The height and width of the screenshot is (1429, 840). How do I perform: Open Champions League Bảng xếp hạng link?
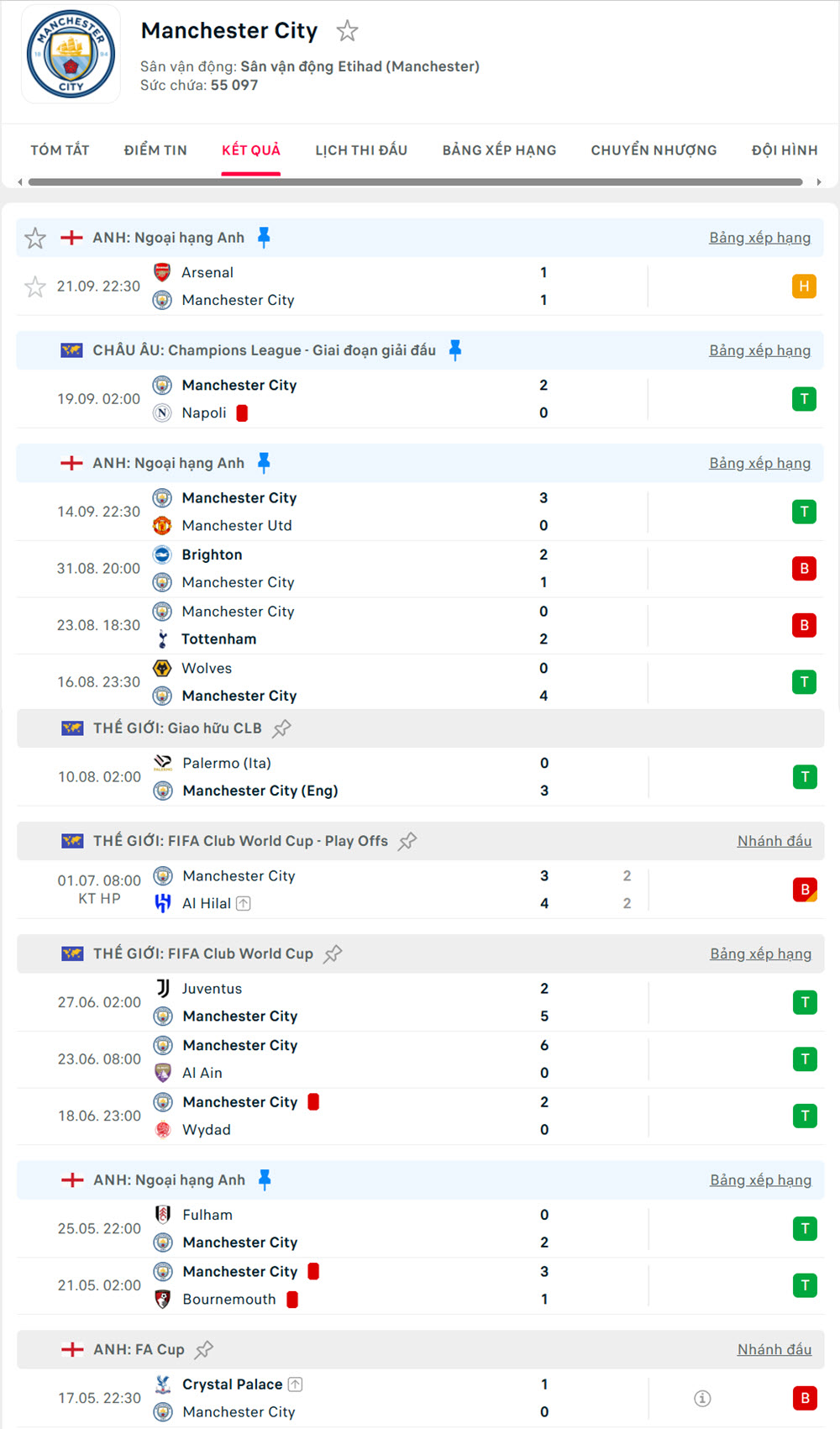[759, 350]
